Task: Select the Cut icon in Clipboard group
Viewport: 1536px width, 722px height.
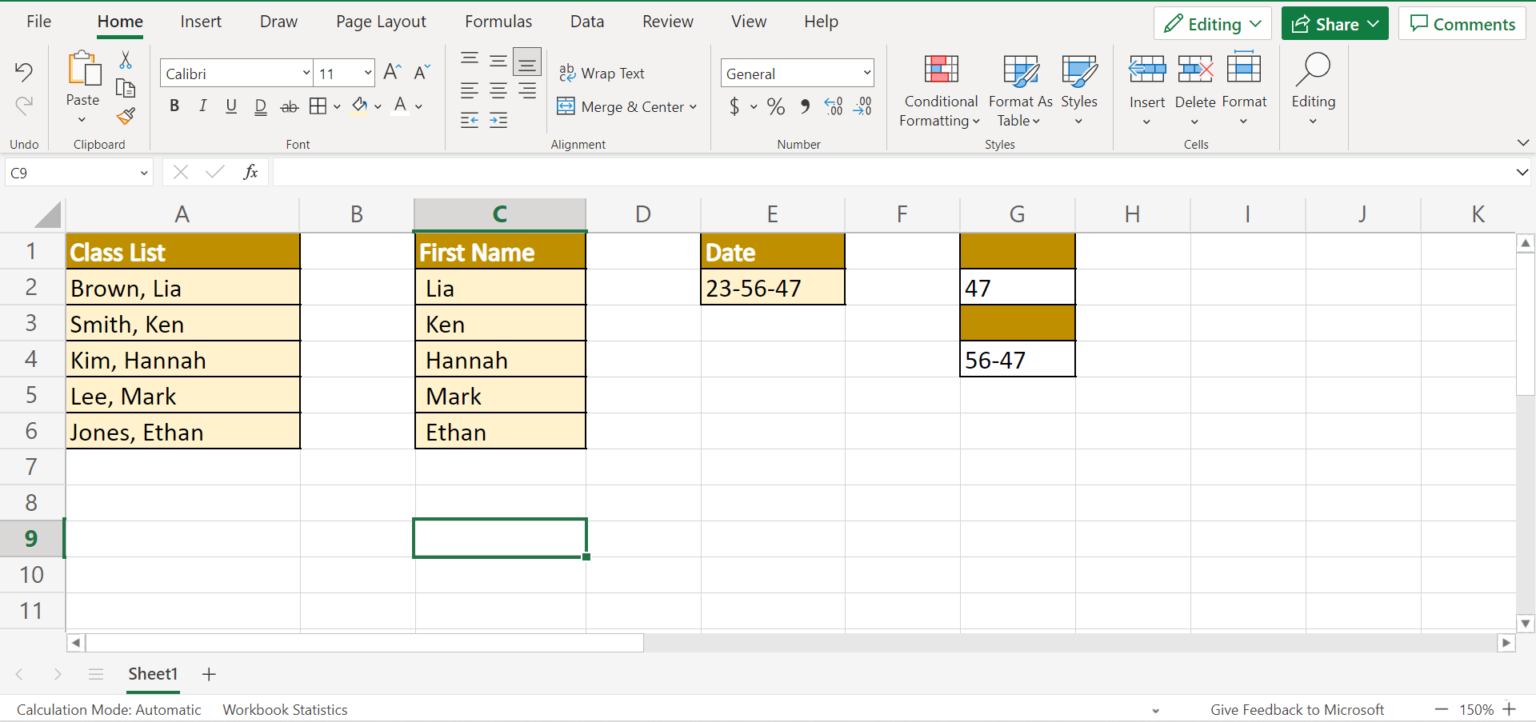Action: pyautogui.click(x=125, y=60)
